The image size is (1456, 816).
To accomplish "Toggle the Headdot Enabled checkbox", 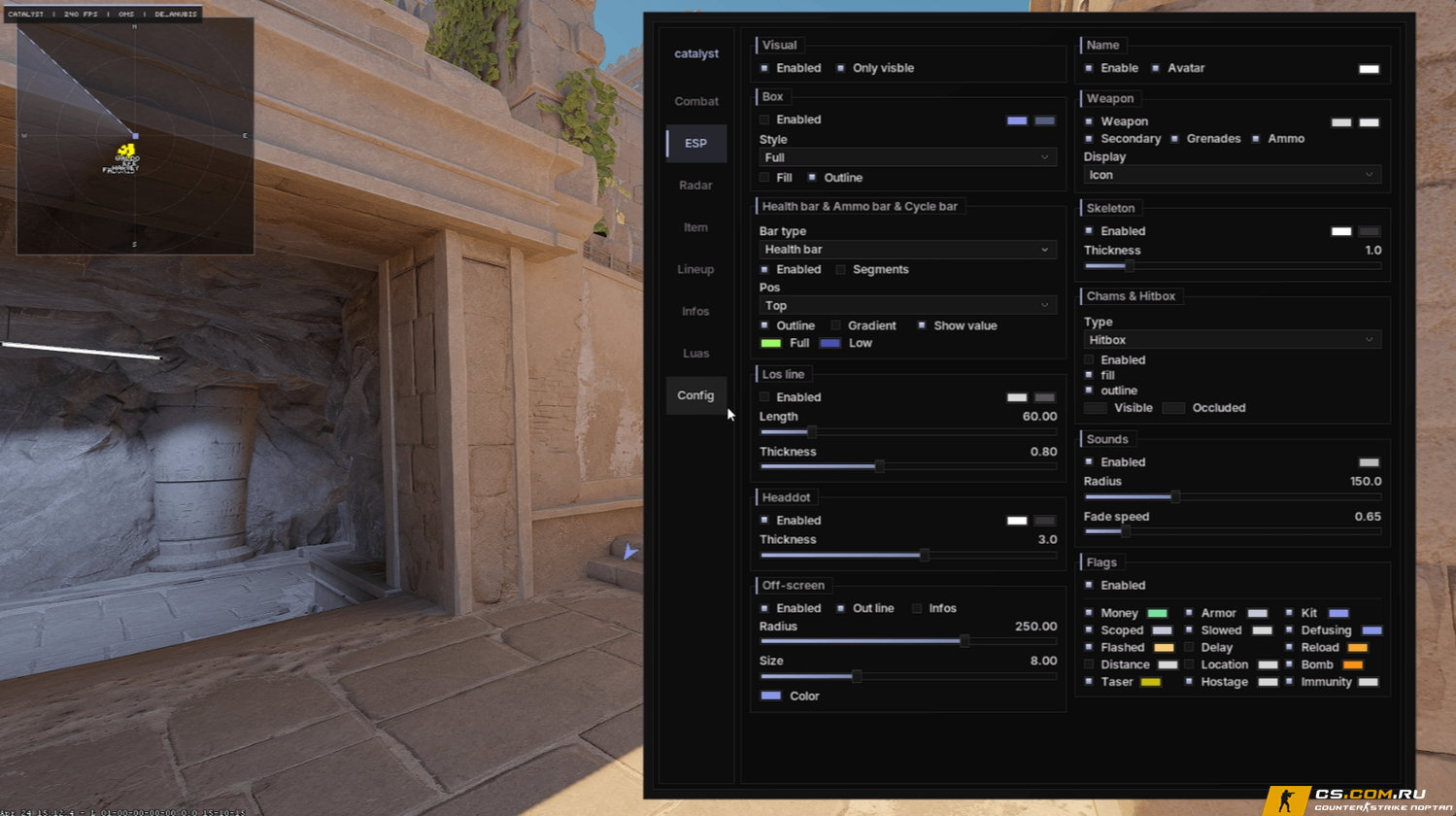I will [x=764, y=521].
